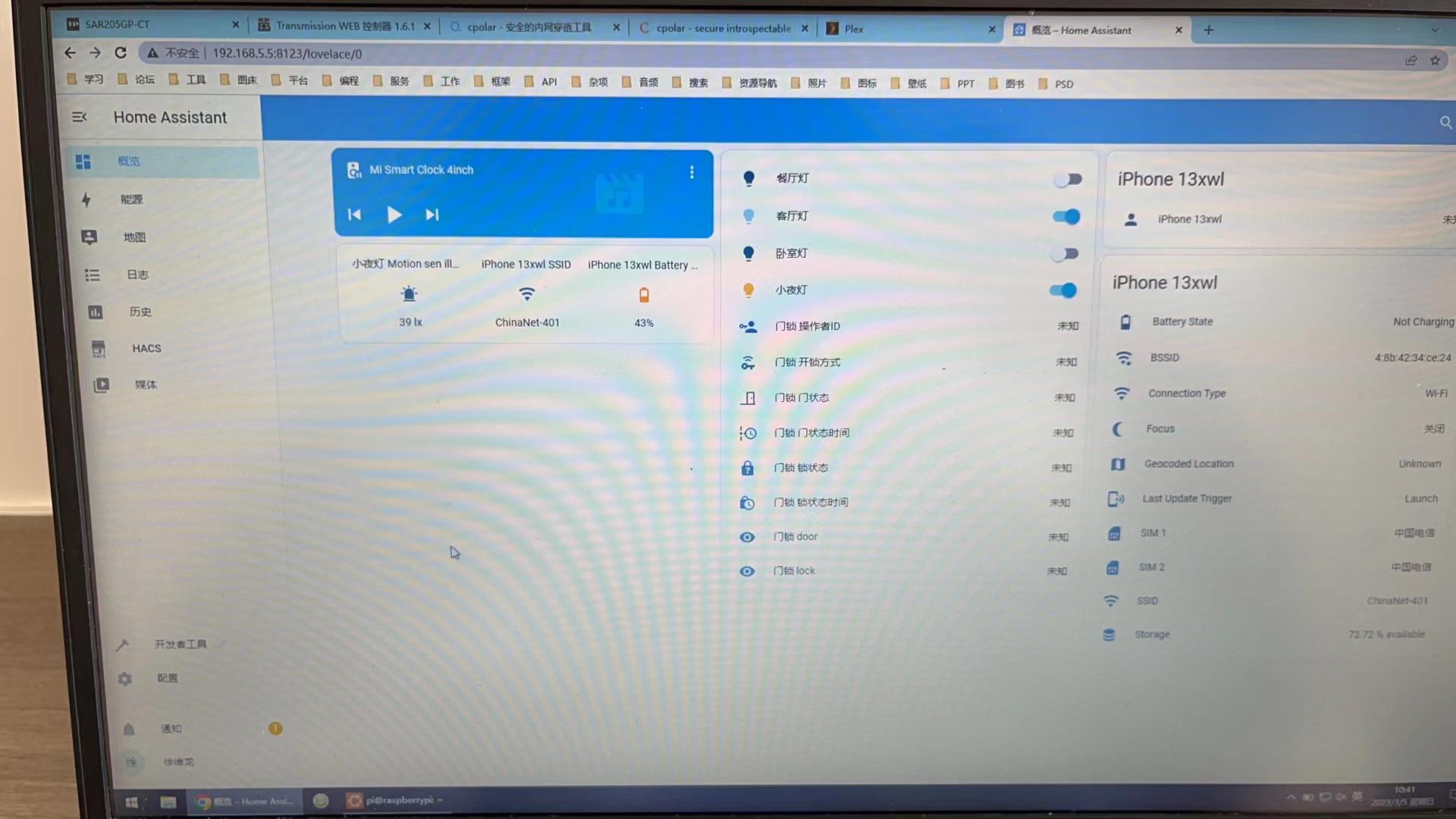Click the 小夜灯 bulb icon

click(x=748, y=290)
